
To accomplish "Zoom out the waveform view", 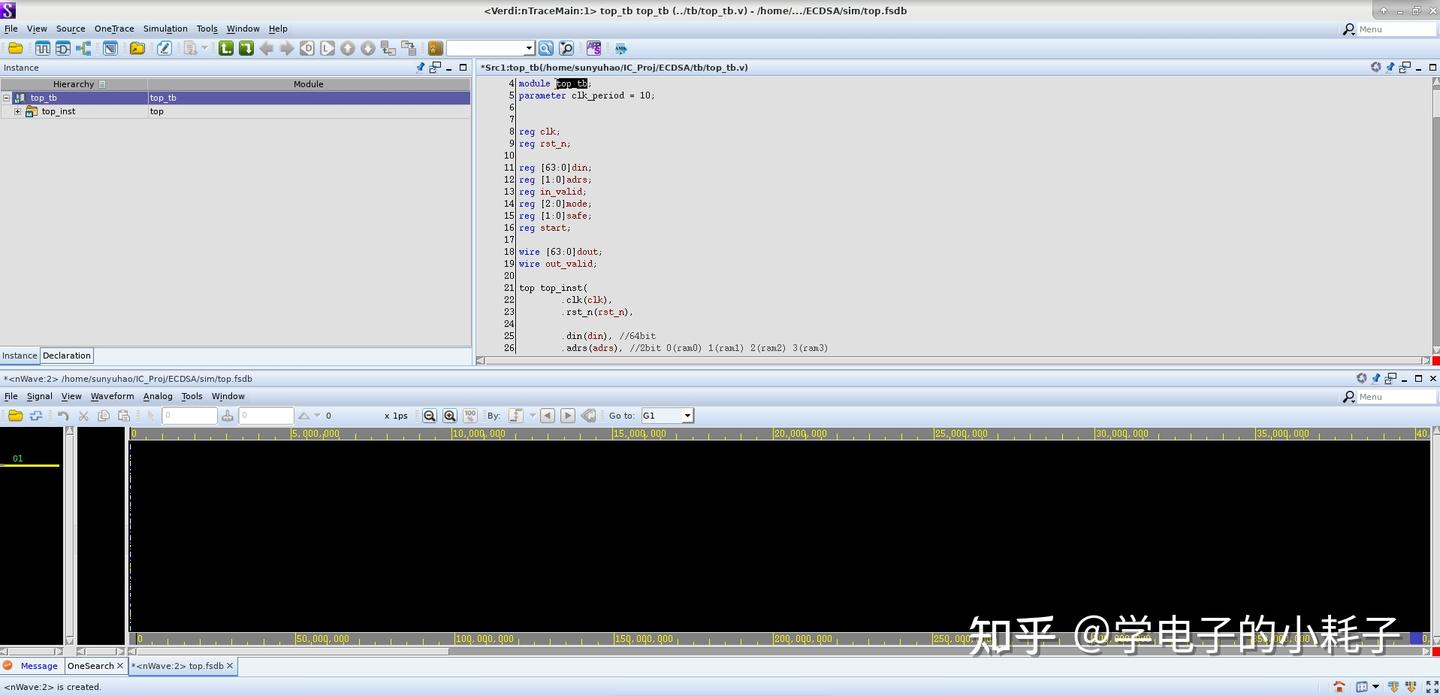I will click(x=429, y=415).
